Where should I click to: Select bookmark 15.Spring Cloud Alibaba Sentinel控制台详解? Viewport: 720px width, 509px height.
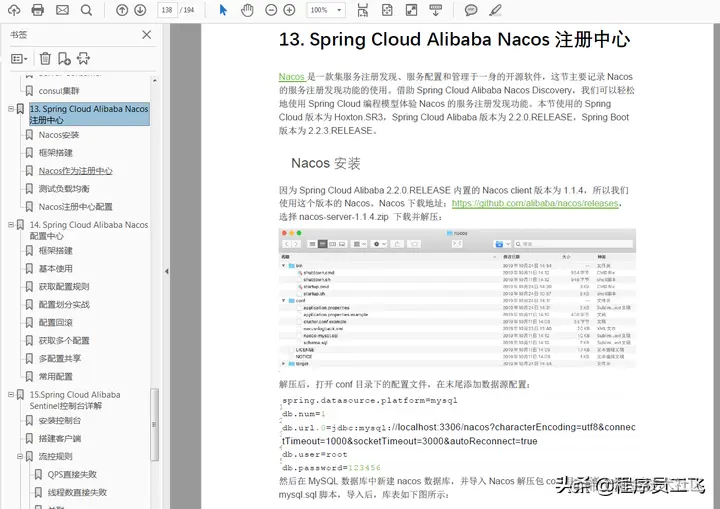point(75,400)
